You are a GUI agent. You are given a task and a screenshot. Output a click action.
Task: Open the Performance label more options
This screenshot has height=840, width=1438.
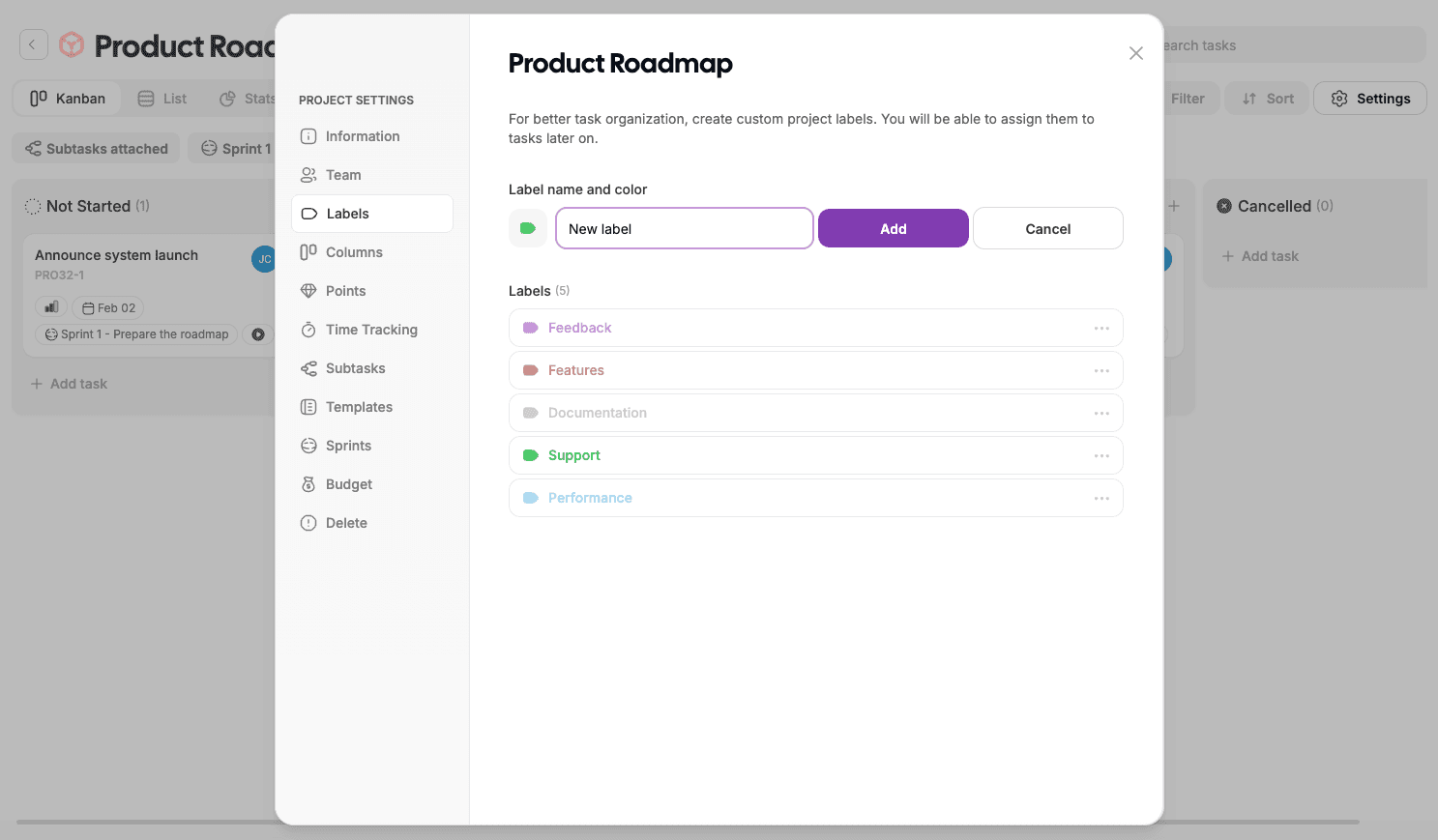tap(1101, 498)
